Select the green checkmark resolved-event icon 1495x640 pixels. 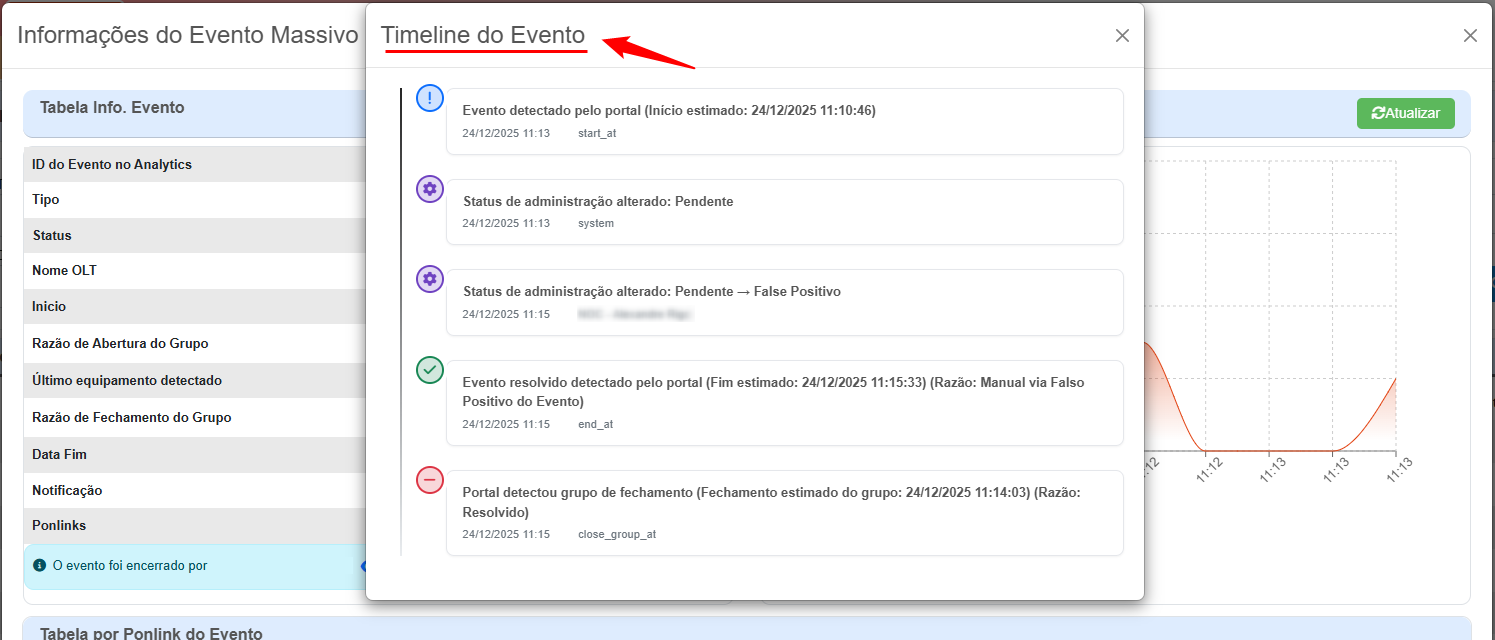tap(430, 370)
